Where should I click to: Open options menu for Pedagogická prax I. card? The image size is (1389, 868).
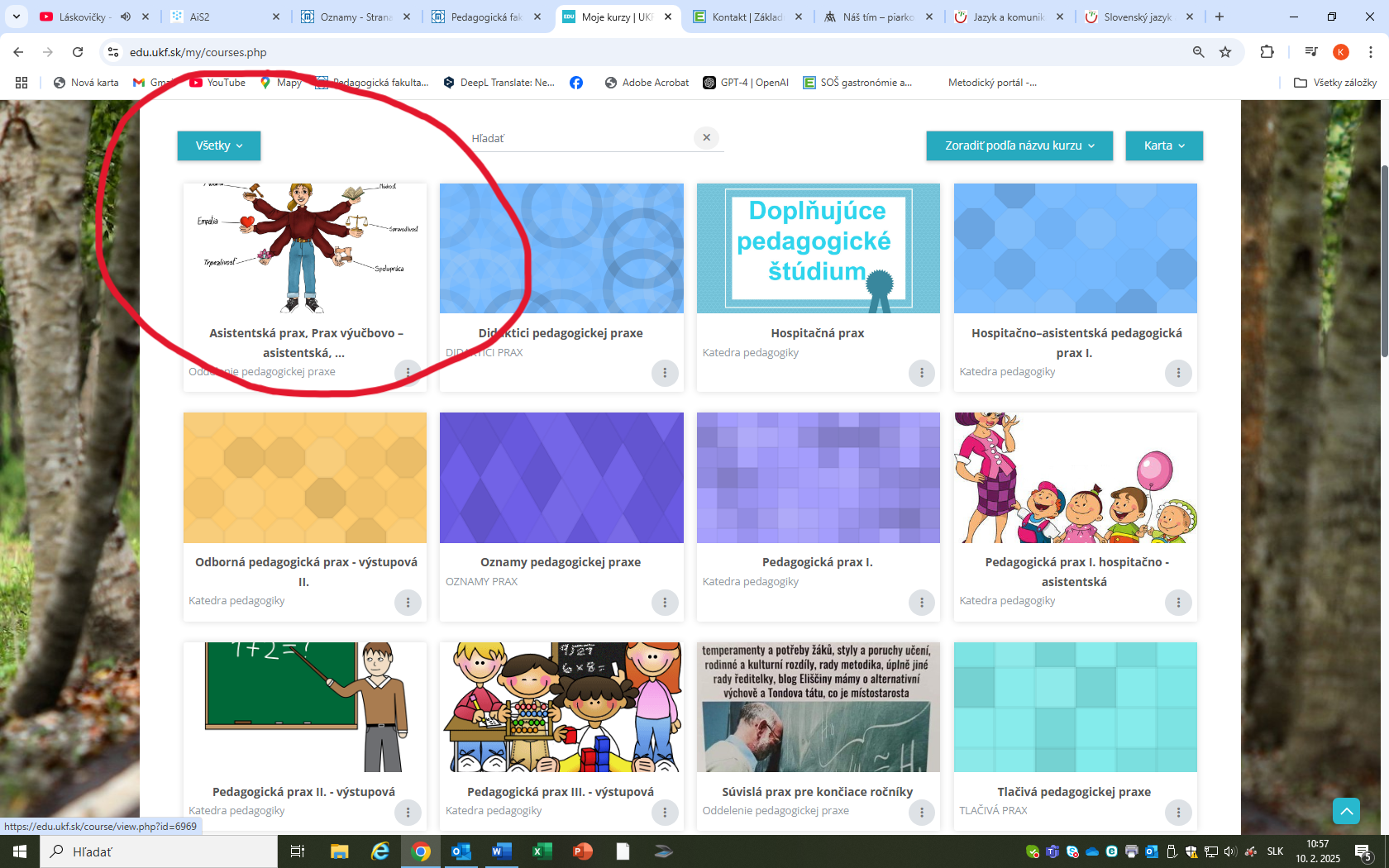[x=922, y=602]
